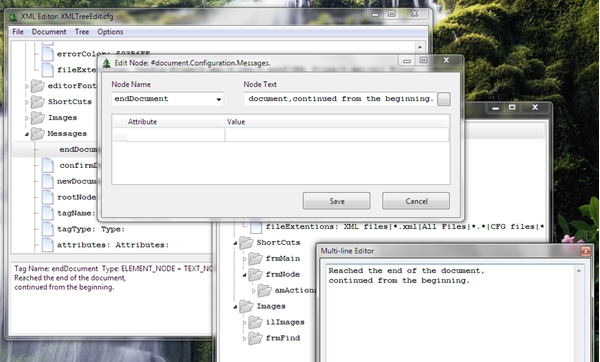Viewport: 600px width, 362px height.
Task: Expand the amAction node
Action: [253, 291]
